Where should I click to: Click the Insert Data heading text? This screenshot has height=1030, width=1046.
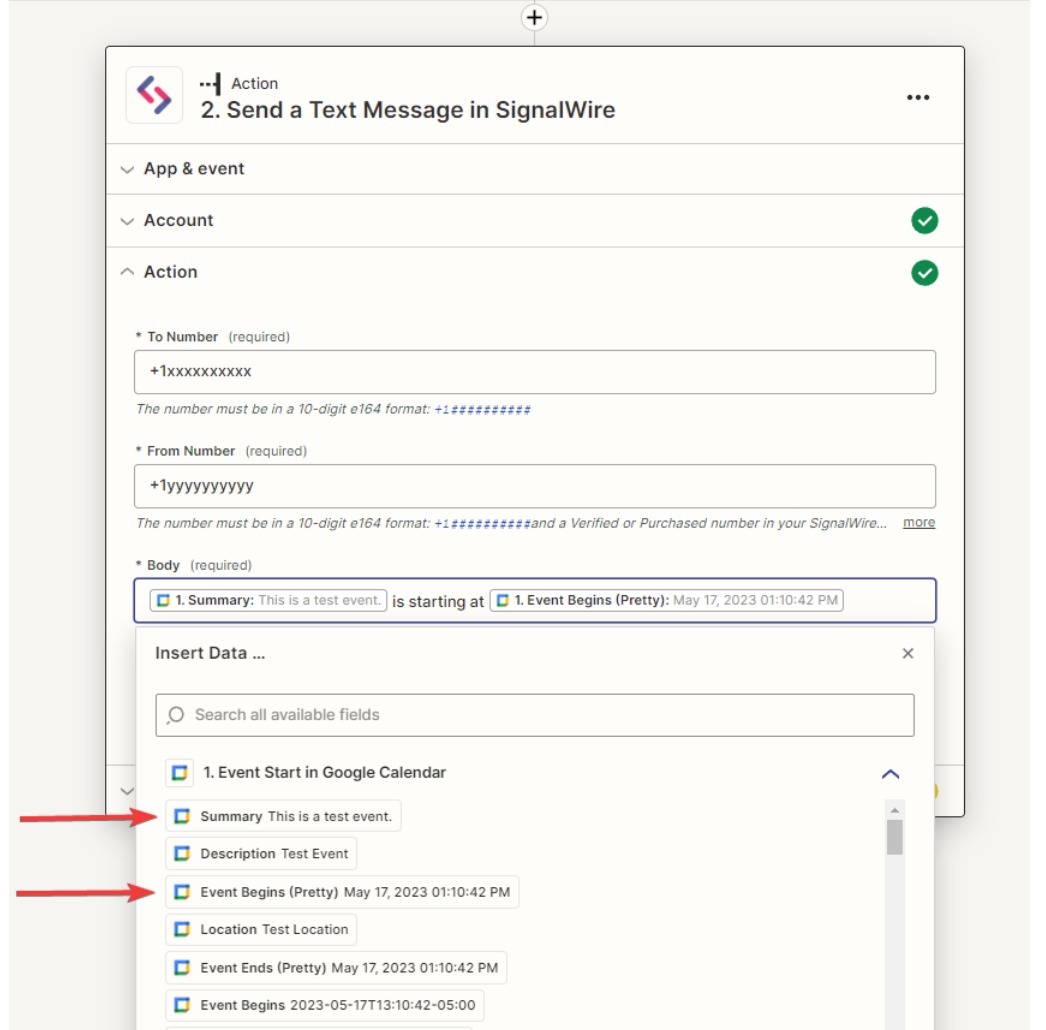210,653
